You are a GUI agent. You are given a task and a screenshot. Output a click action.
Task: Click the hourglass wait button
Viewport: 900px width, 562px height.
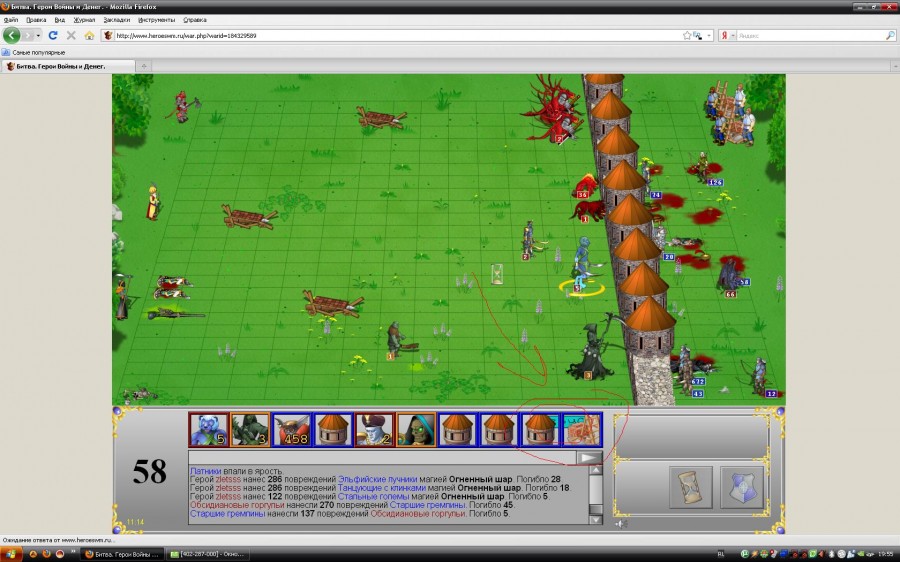click(x=691, y=486)
